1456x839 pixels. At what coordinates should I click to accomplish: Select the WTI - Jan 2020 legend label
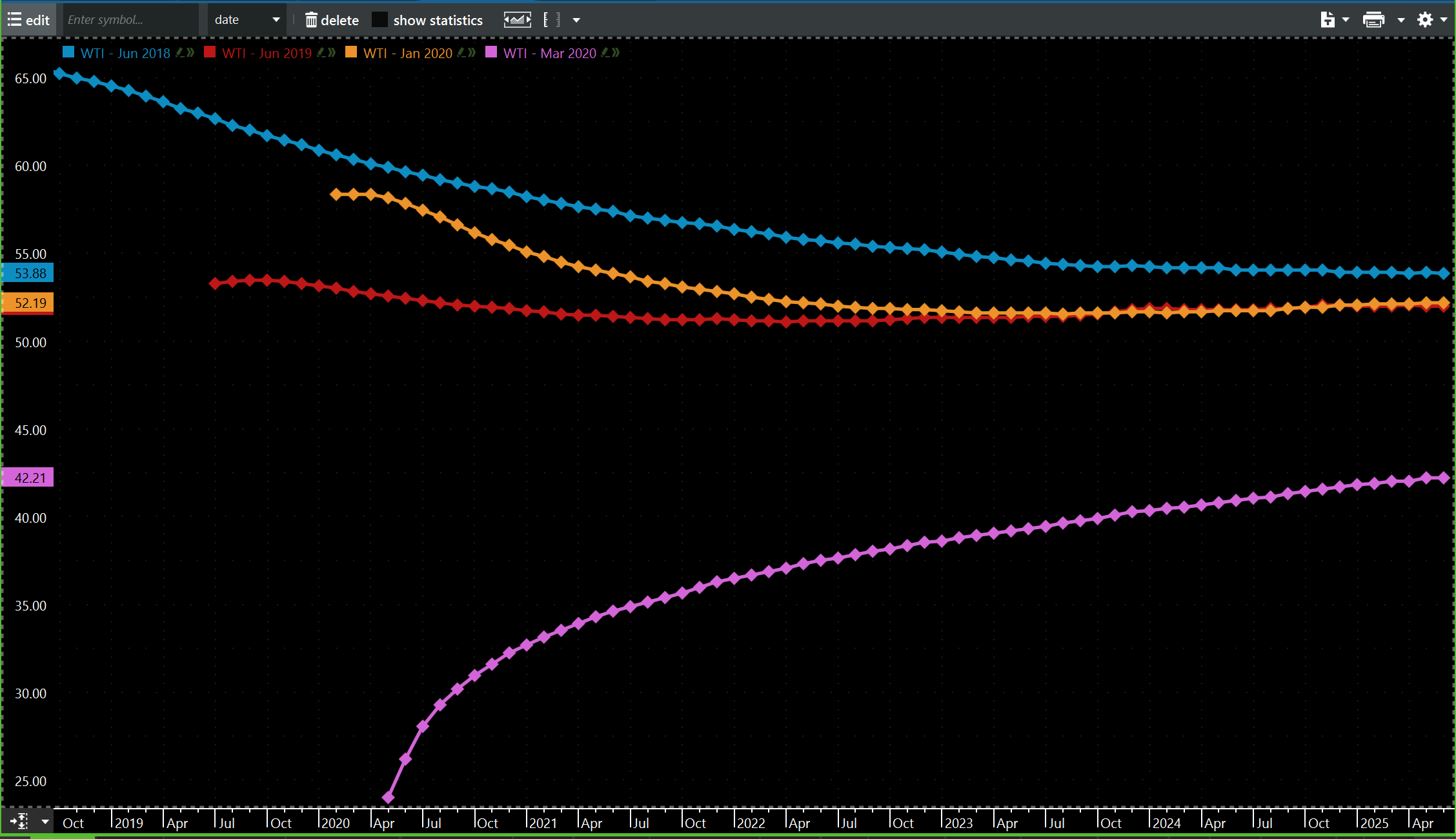coord(407,53)
